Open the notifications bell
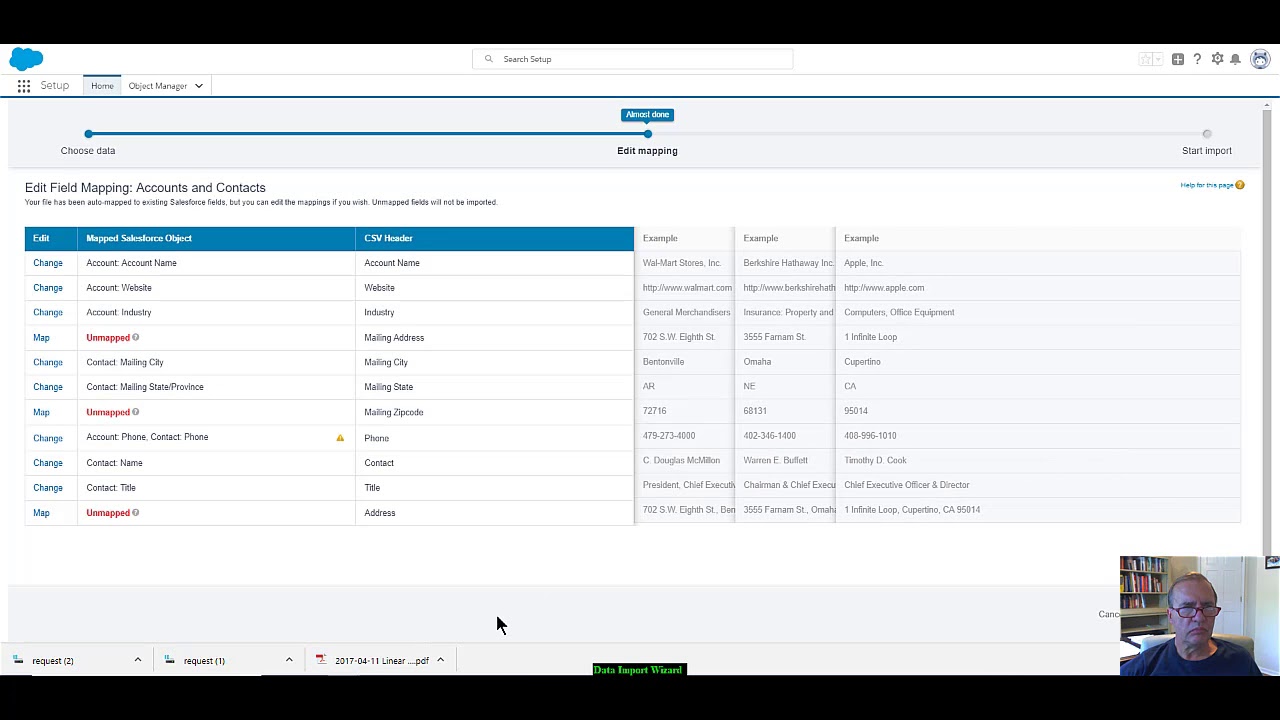The height and width of the screenshot is (720, 1280). click(1236, 60)
